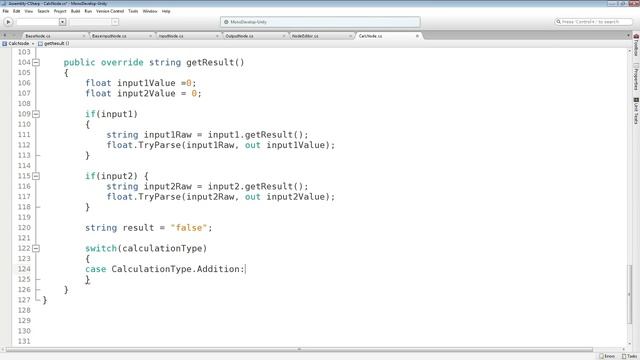Close the NodeEditor.cs tab
The width and height of the screenshot is (640, 360).
pyautogui.click(x=350, y=36)
